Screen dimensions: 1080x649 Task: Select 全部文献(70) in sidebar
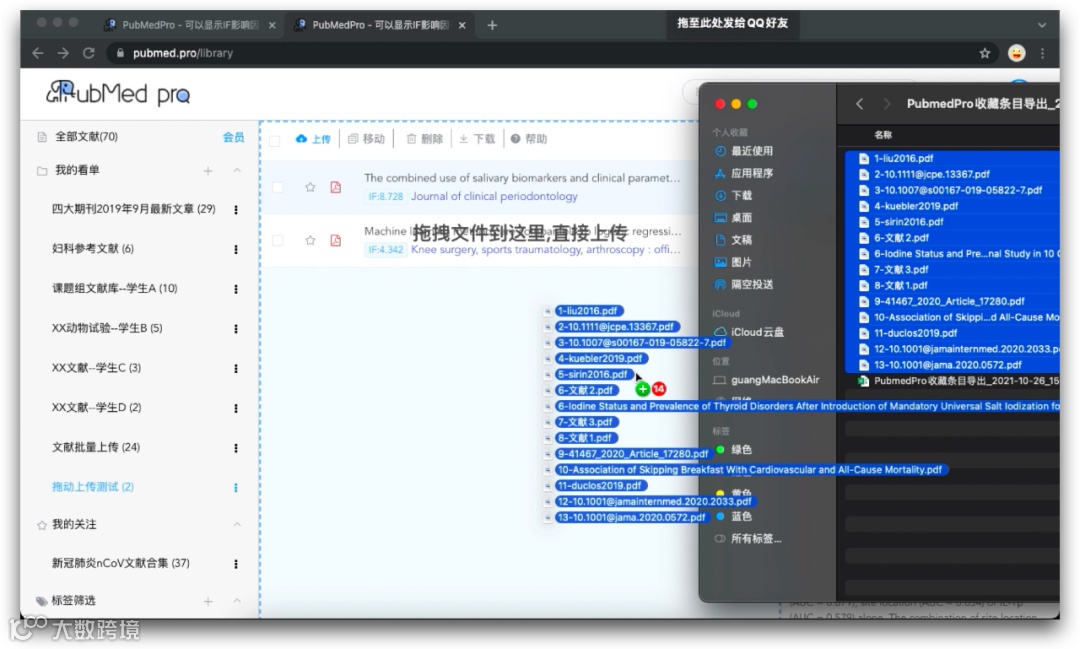point(86,136)
